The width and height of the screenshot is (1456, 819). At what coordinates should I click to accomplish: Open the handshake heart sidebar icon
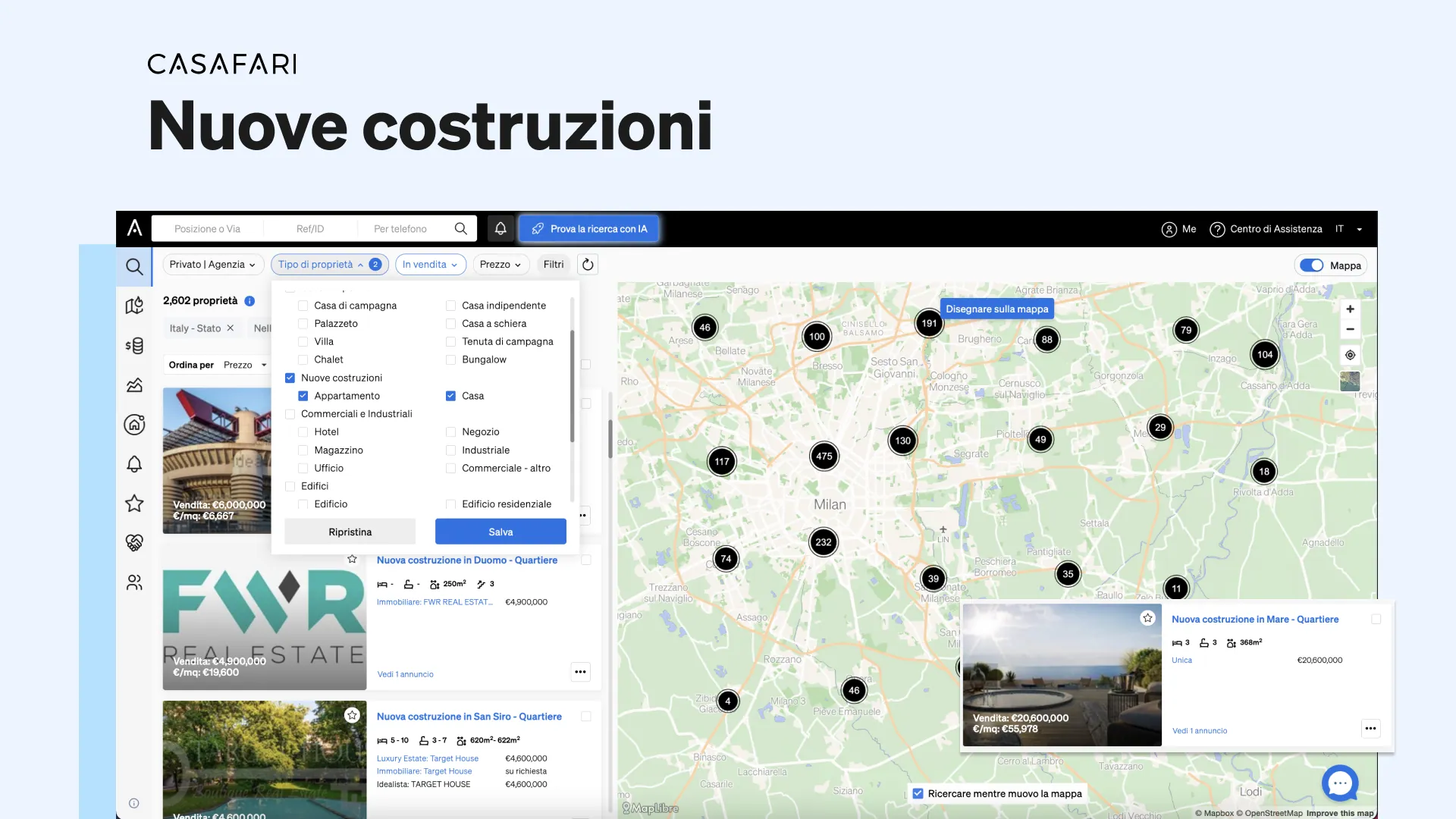click(134, 543)
